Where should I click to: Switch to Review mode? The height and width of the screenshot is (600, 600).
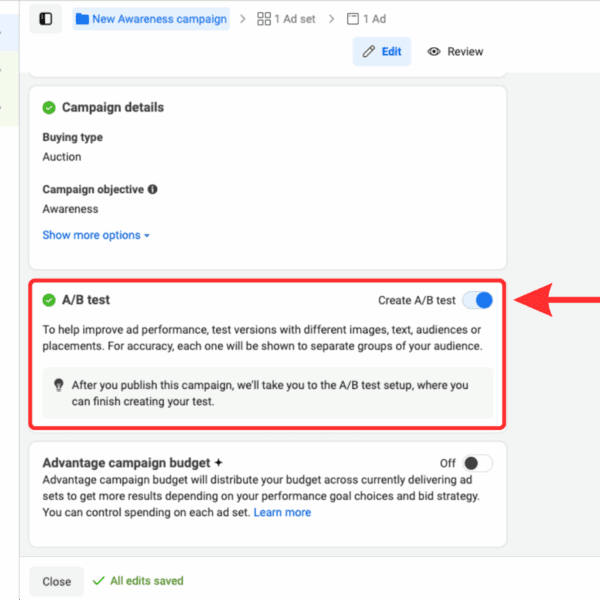455,52
